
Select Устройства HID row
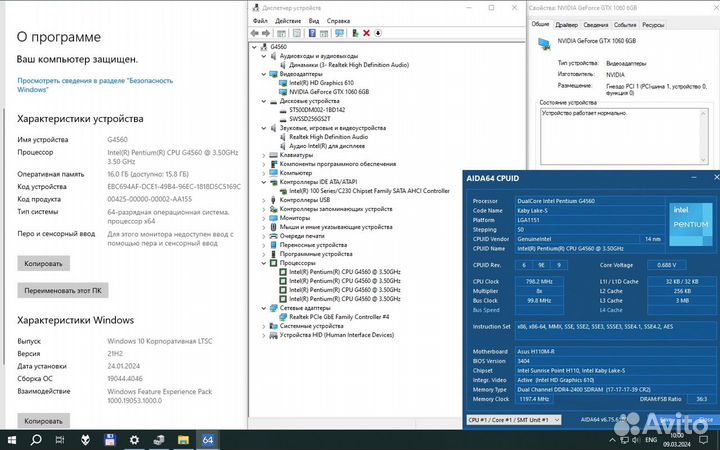[337, 335]
